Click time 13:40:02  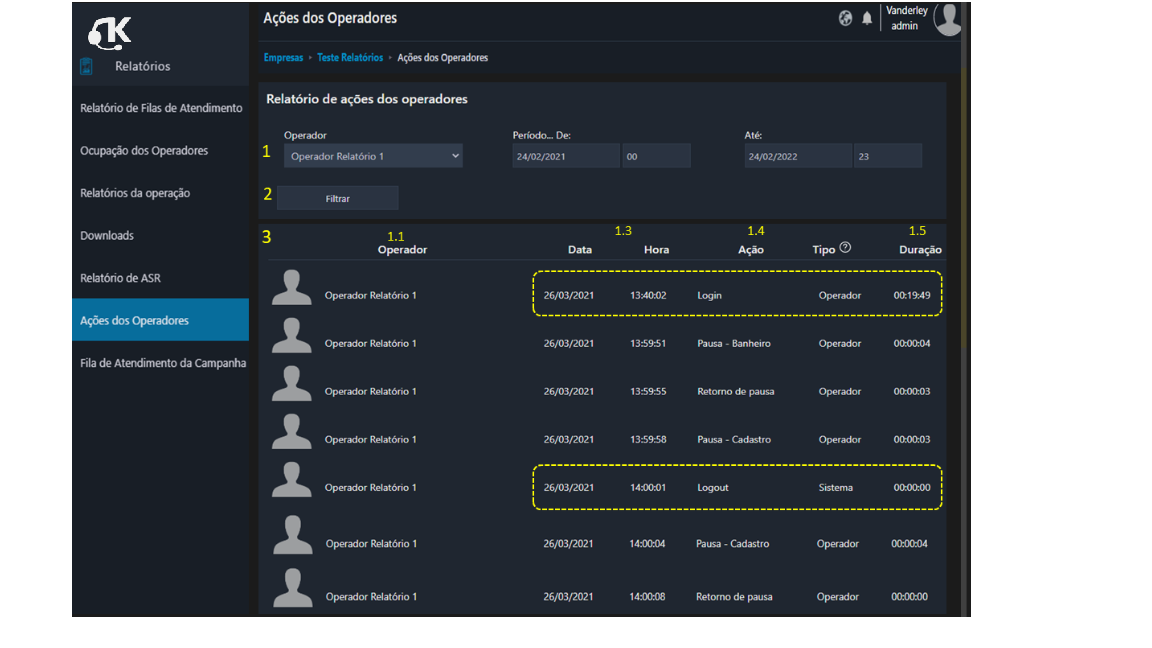coord(648,295)
